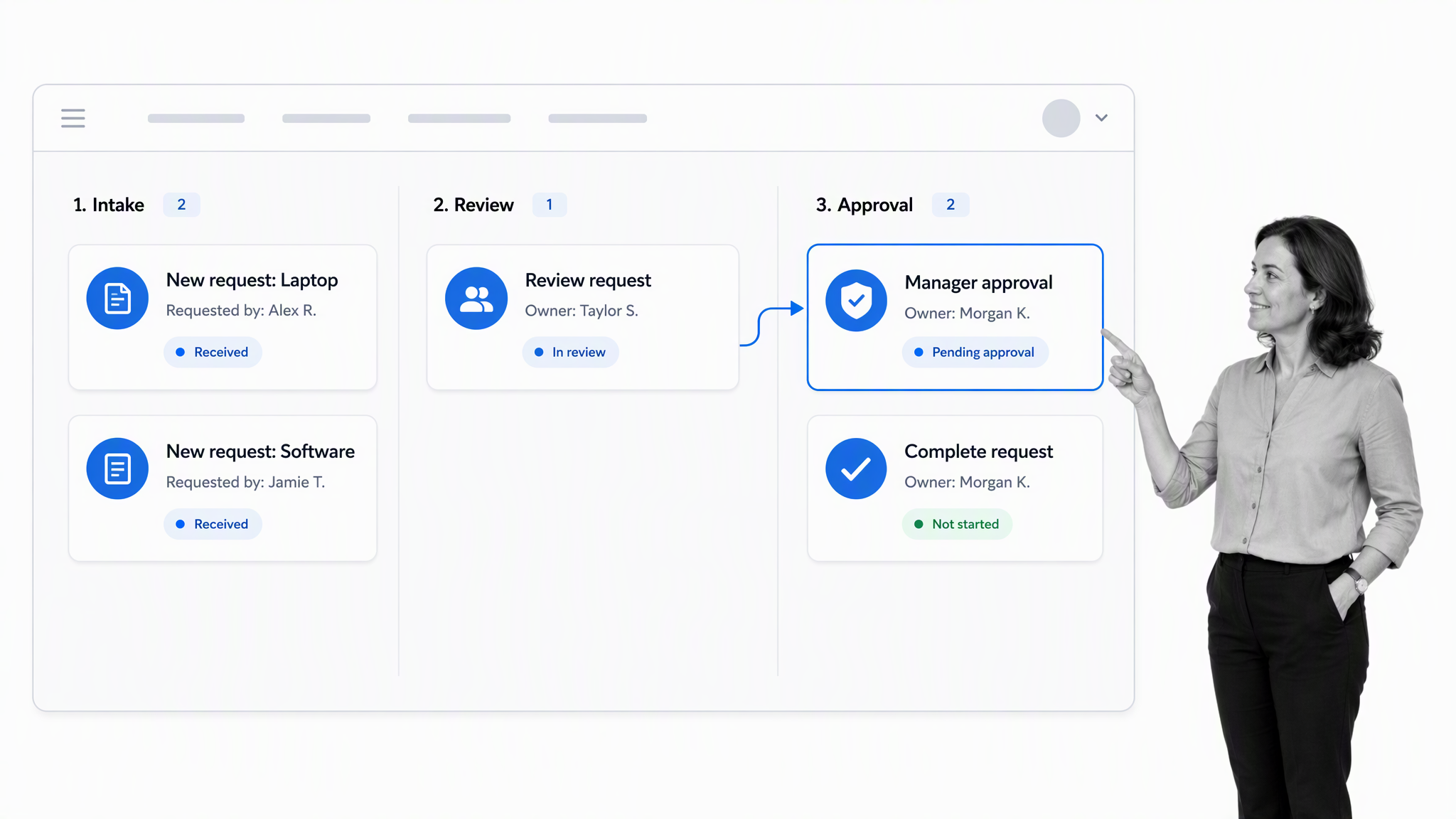Image resolution: width=1456 pixels, height=819 pixels.
Task: Click the Received status on Laptop card
Action: coord(213,352)
